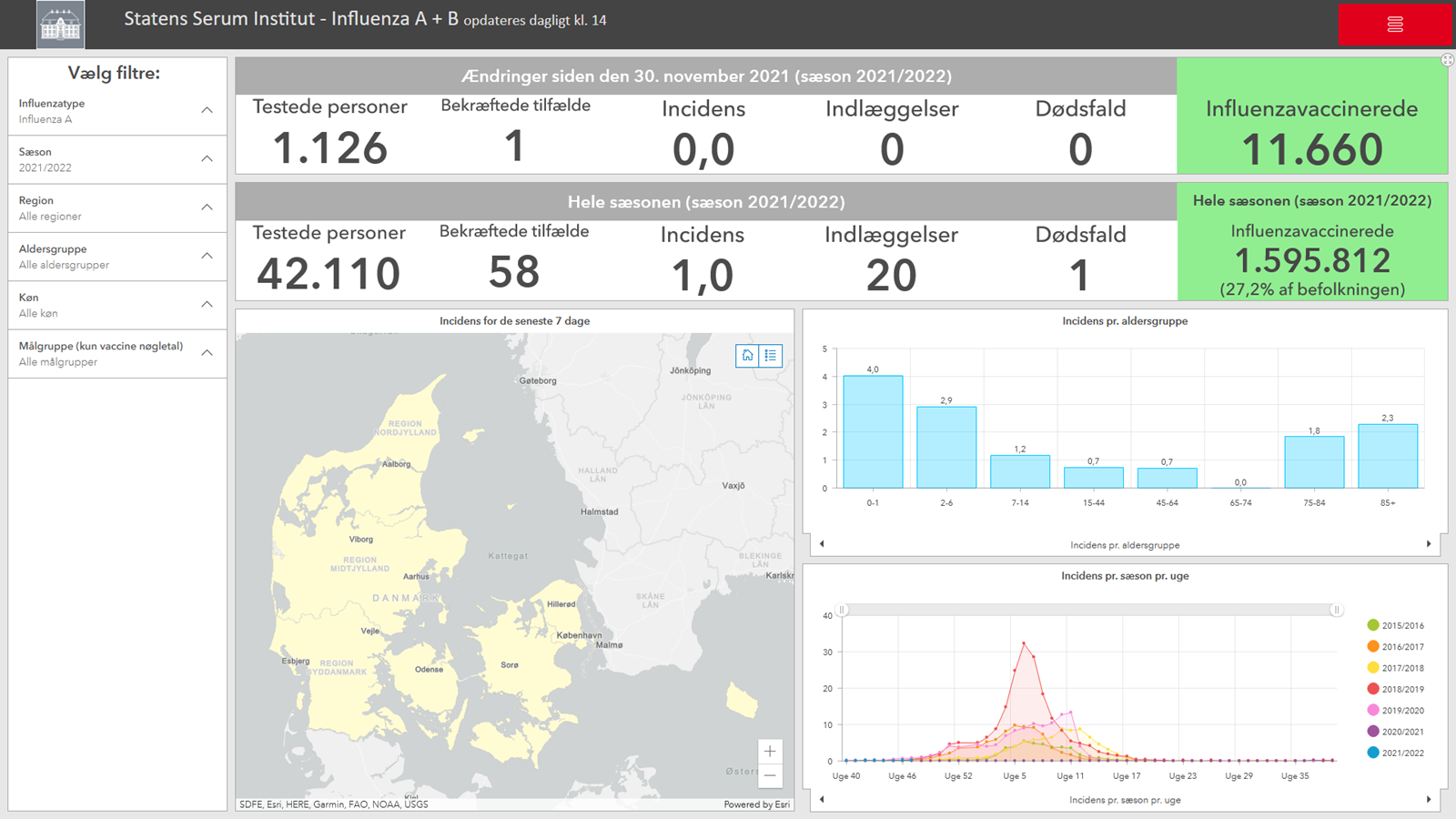1456x819 pixels.
Task: Open the map legend icon
Action: coord(771,356)
